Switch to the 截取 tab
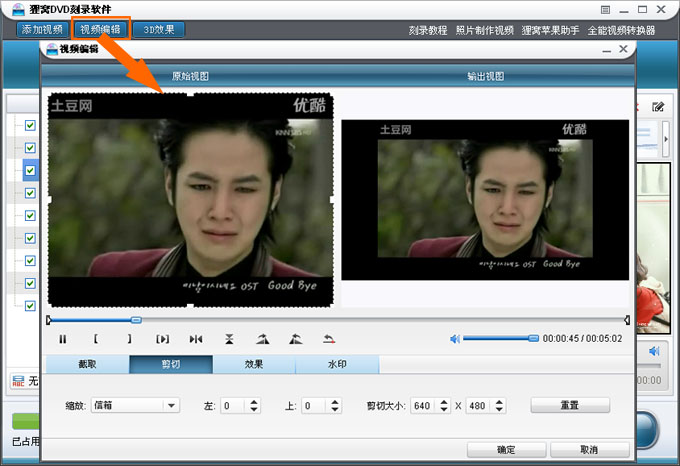The image size is (680, 466). 87,364
